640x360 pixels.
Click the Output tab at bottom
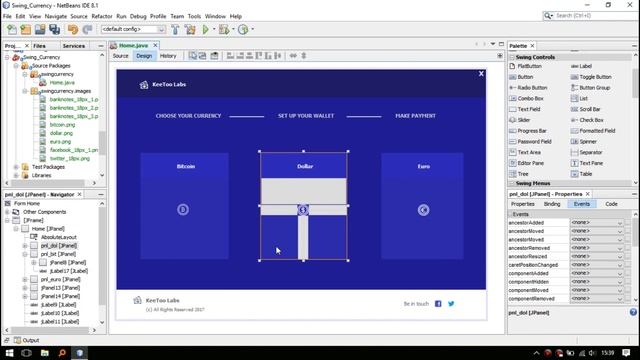click(x=27, y=340)
